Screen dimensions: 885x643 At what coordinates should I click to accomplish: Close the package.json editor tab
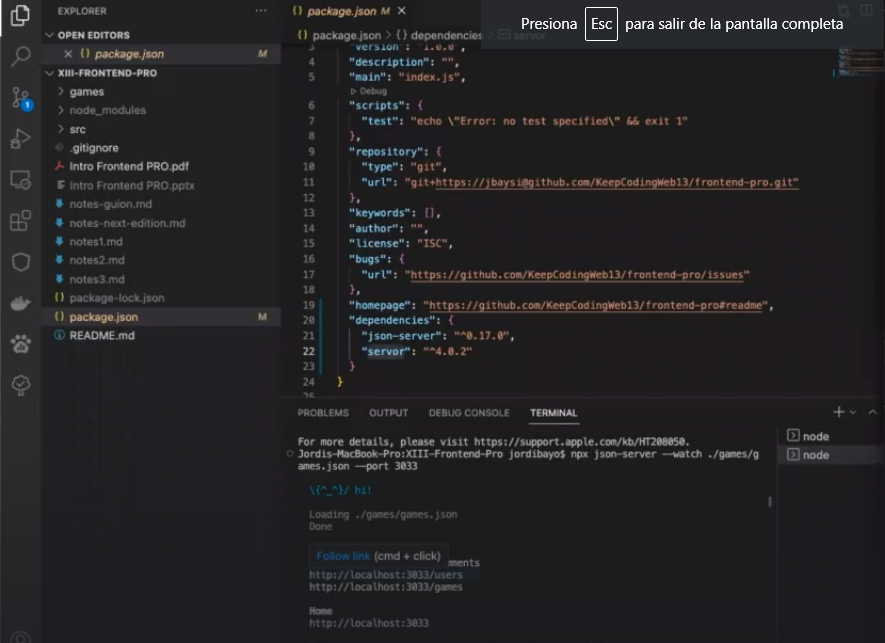[x=401, y=11]
